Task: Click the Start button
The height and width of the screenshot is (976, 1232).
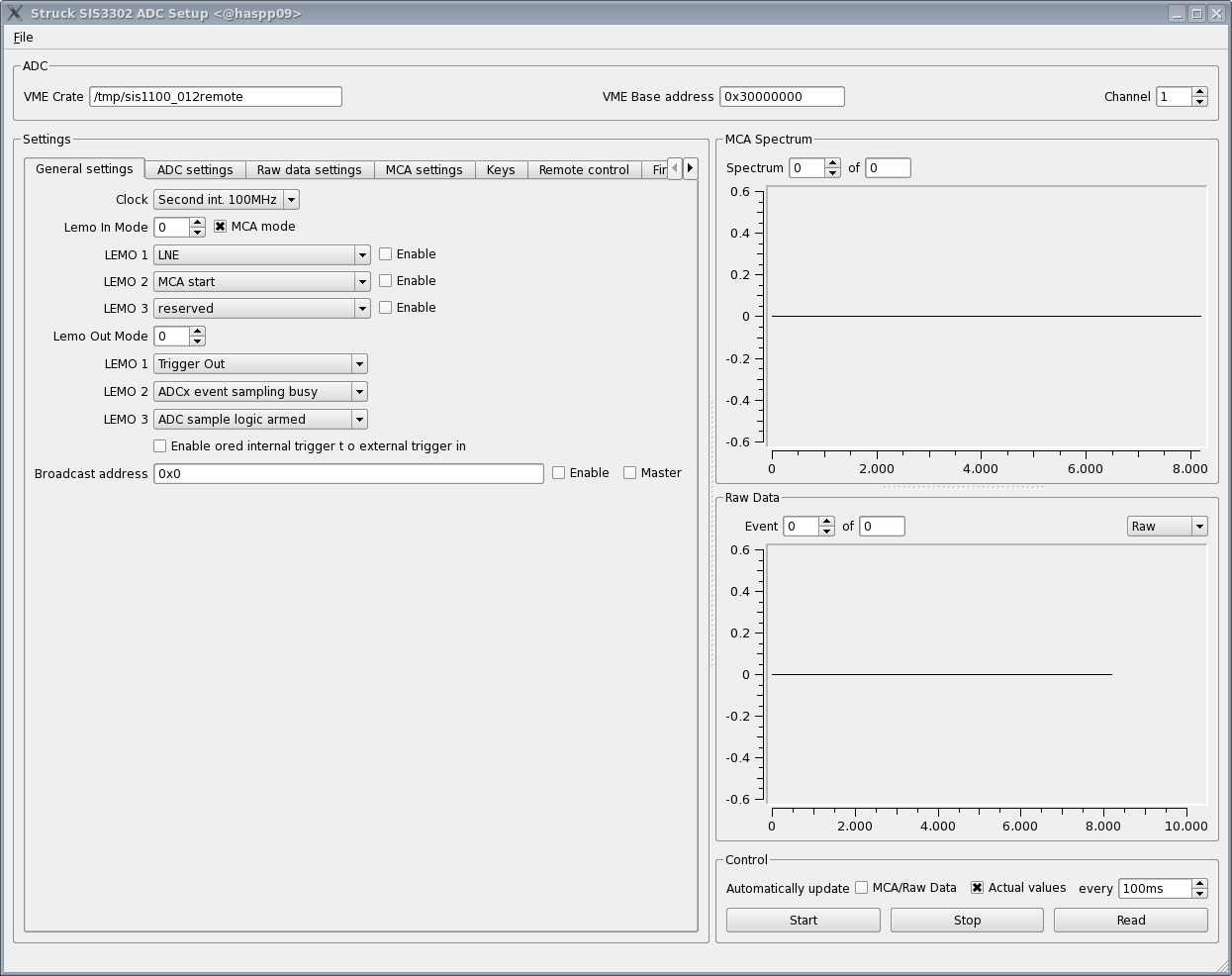Action: click(804, 921)
